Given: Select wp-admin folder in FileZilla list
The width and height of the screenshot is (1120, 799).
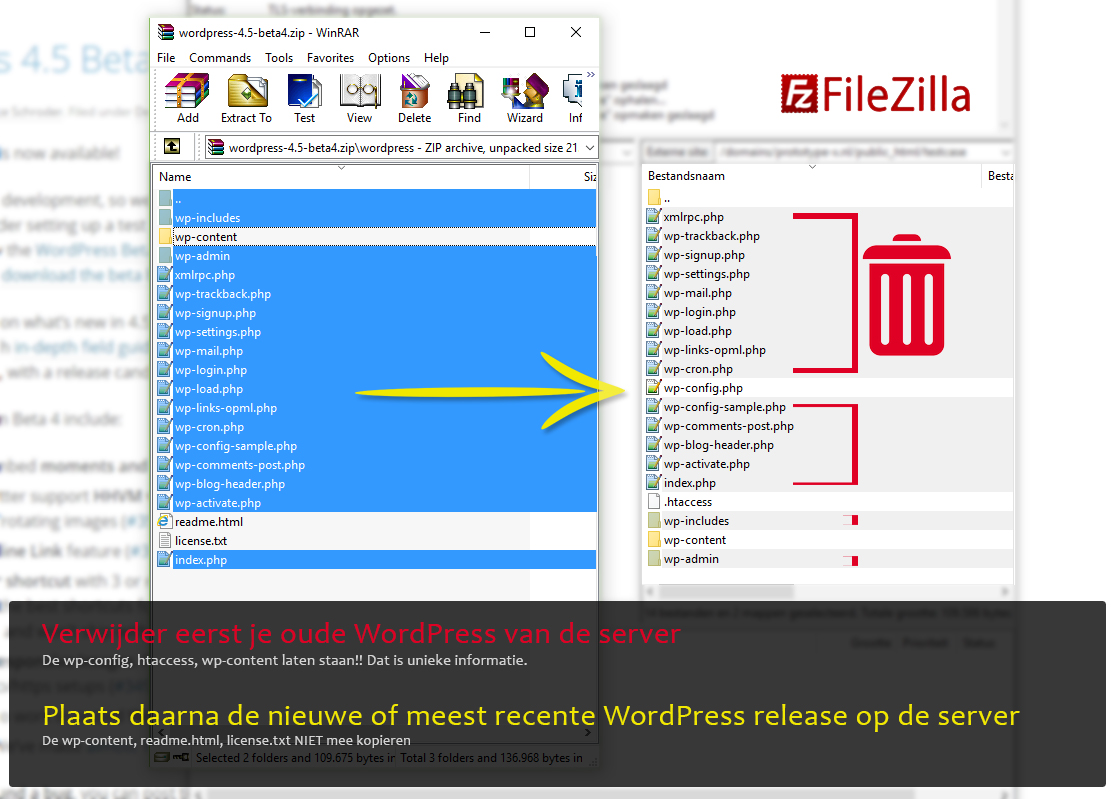Looking at the screenshot, I should click(828, 559).
